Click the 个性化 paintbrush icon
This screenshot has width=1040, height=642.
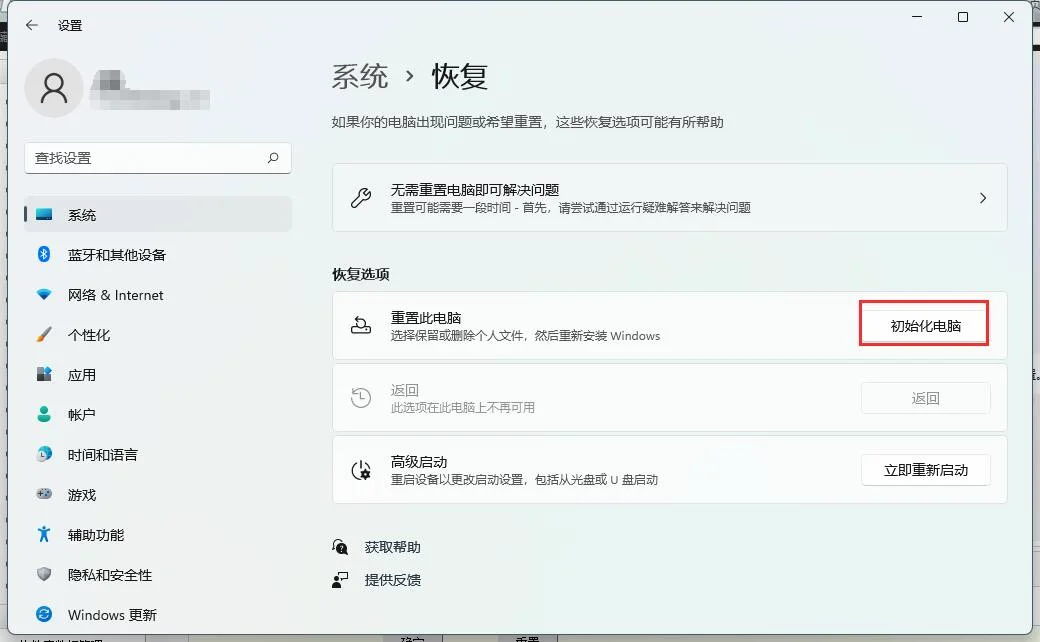(44, 335)
